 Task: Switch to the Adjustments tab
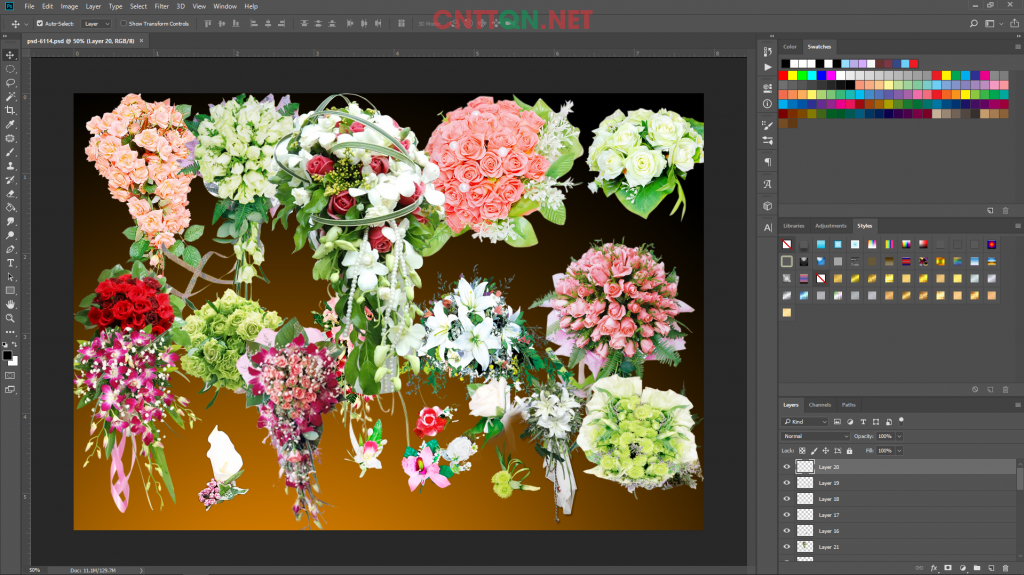pyautogui.click(x=831, y=226)
